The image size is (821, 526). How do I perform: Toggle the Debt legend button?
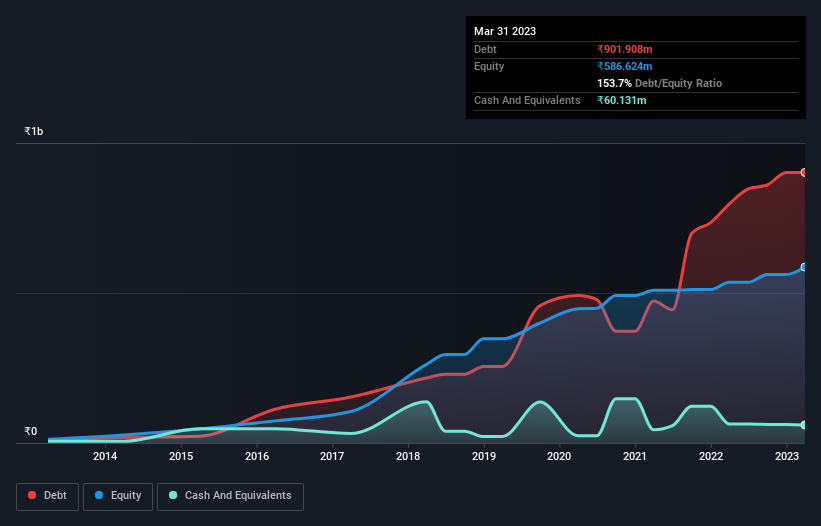pyautogui.click(x=48, y=496)
